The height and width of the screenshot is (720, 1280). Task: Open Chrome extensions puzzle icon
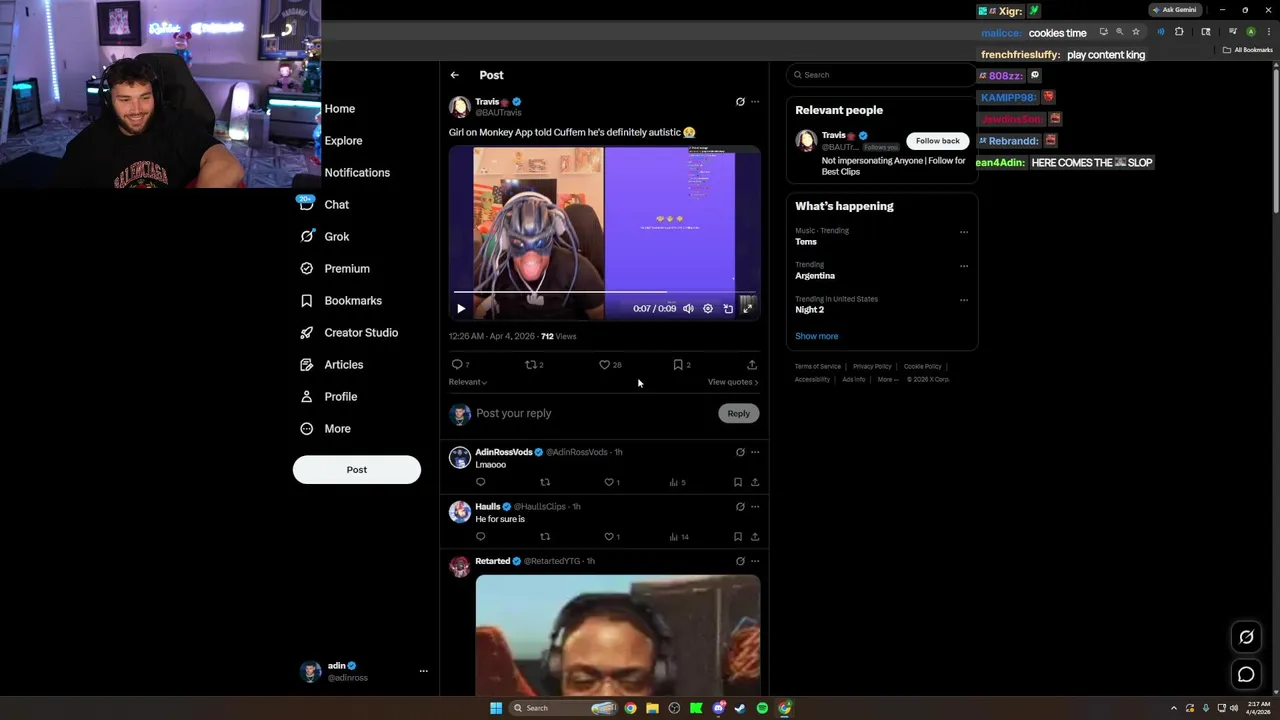1179,32
